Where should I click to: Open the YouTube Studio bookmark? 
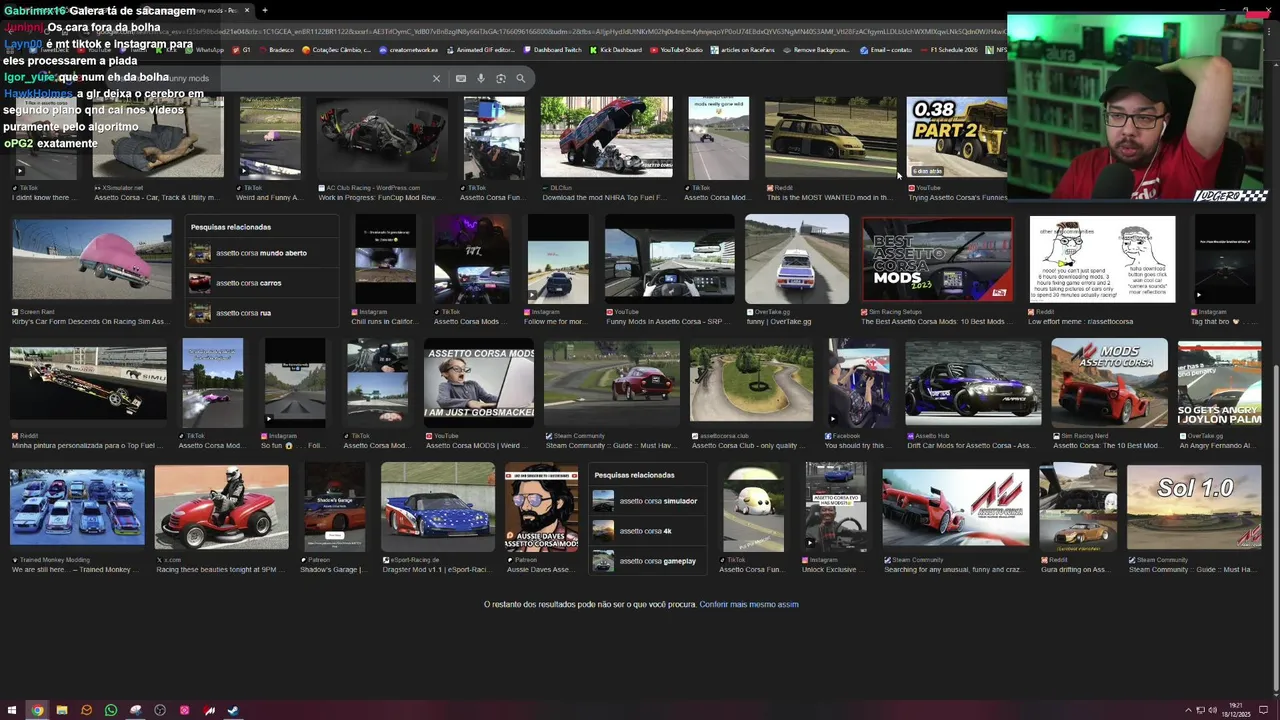pos(677,50)
